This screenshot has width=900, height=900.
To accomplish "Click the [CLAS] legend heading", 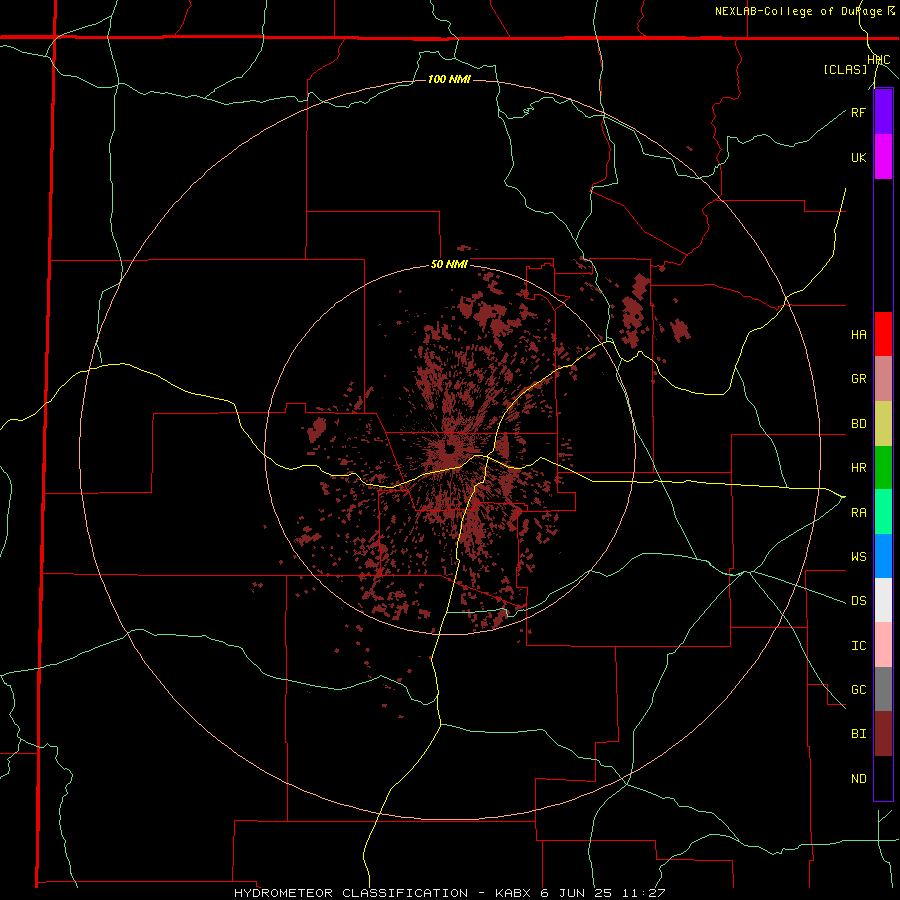I will [x=845, y=69].
